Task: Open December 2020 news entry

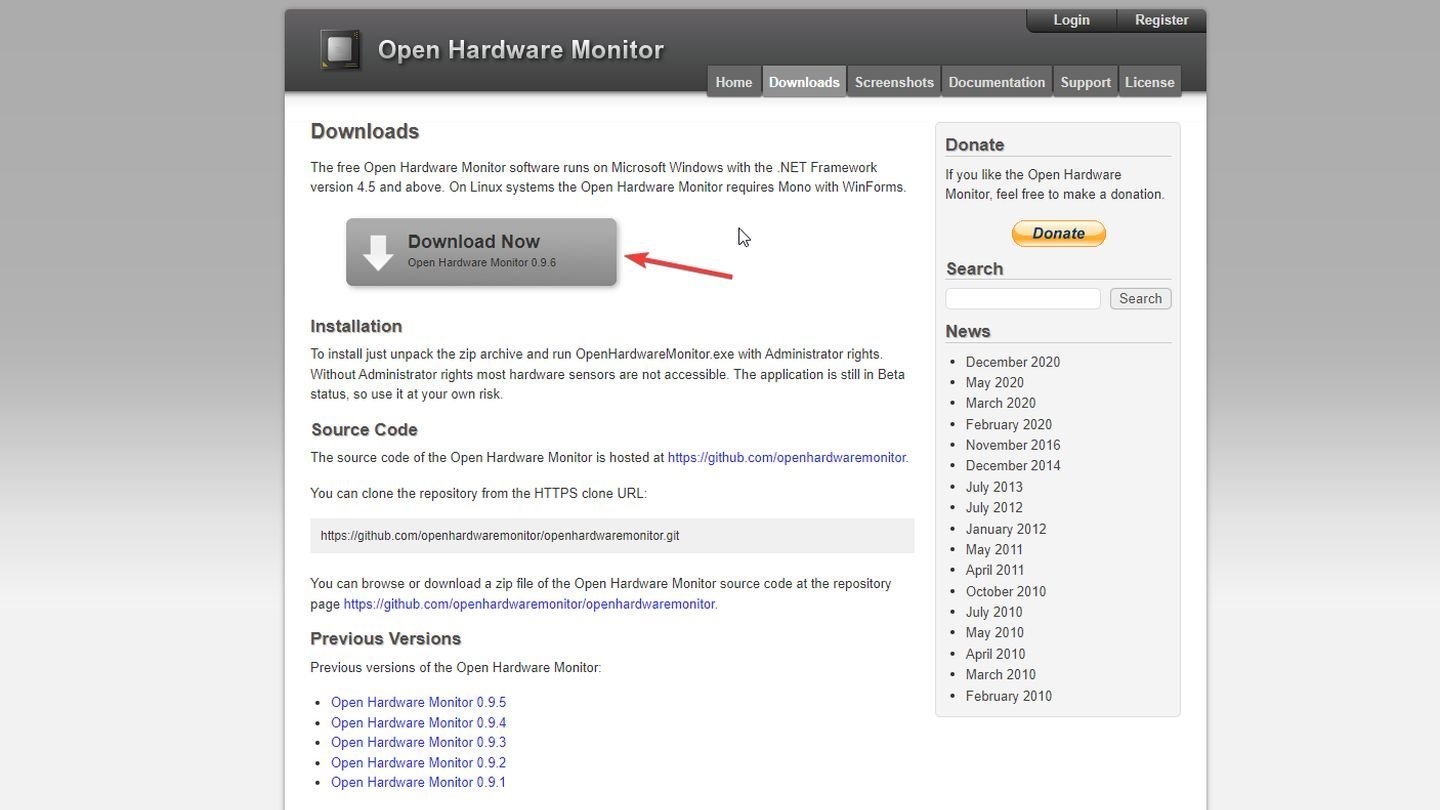Action: [1012, 362]
